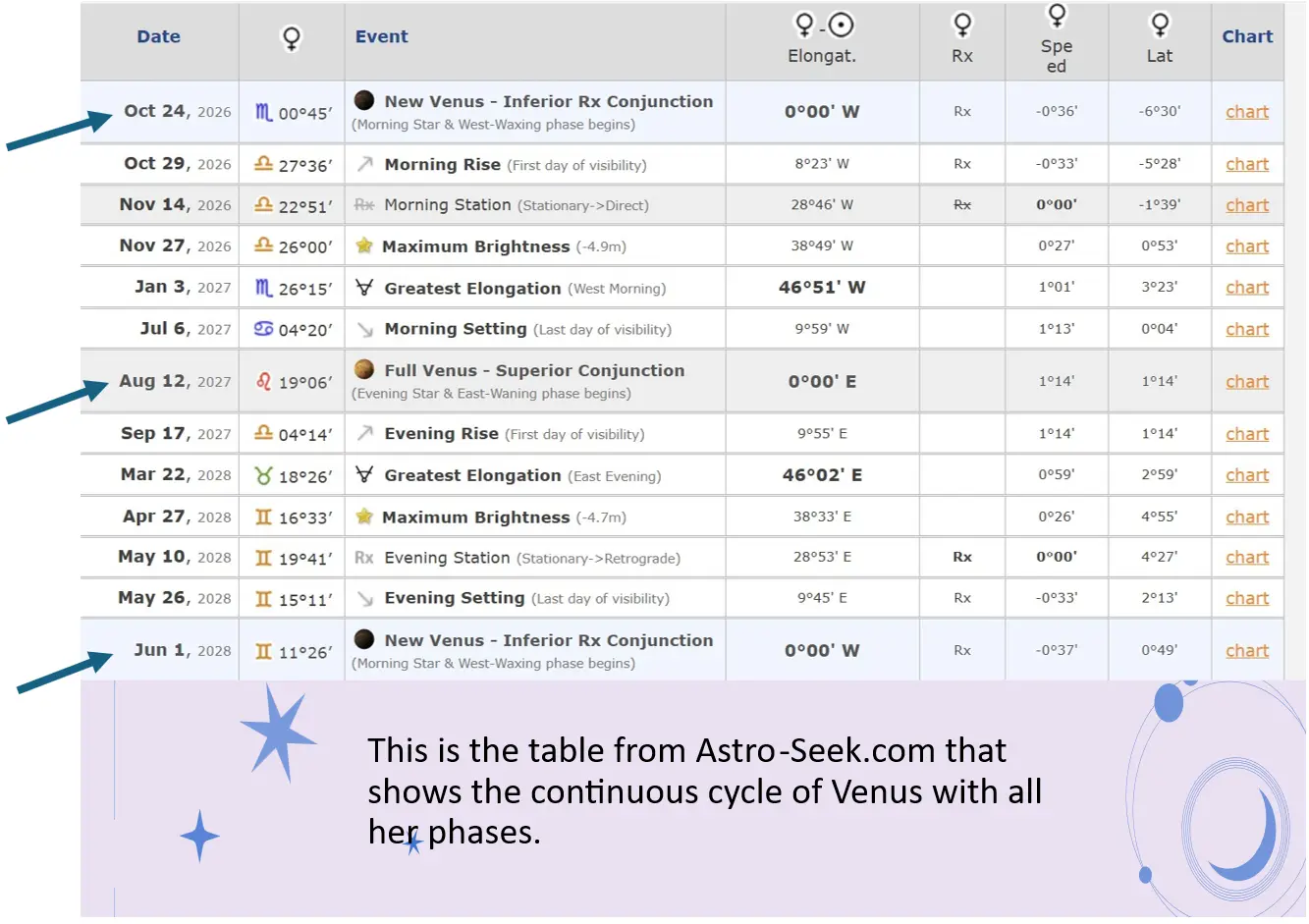1309x924 pixels.
Task: Click the New Venus dark disc icon for Oct 24, 2026
Action: [x=364, y=100]
